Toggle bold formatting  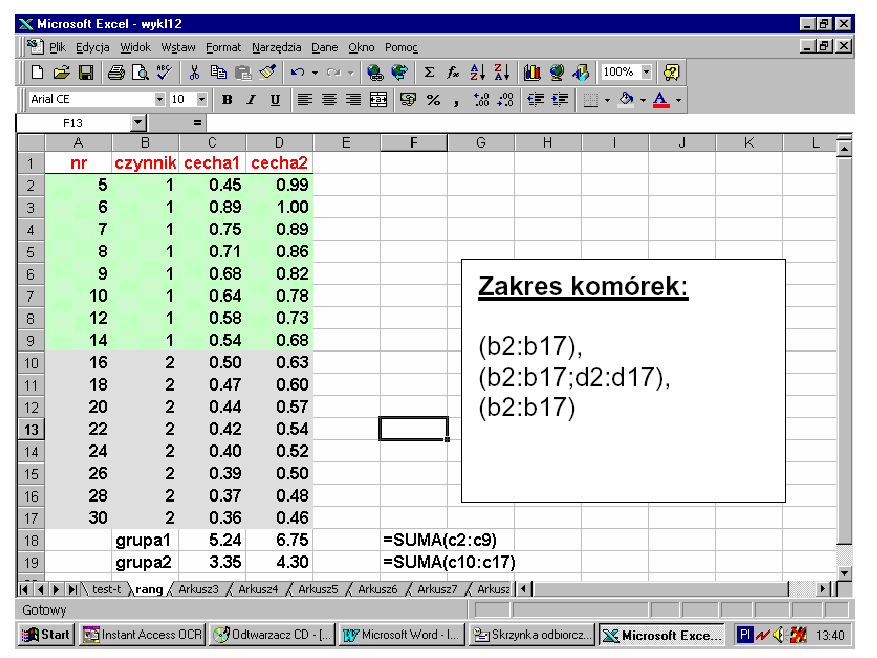click(227, 100)
